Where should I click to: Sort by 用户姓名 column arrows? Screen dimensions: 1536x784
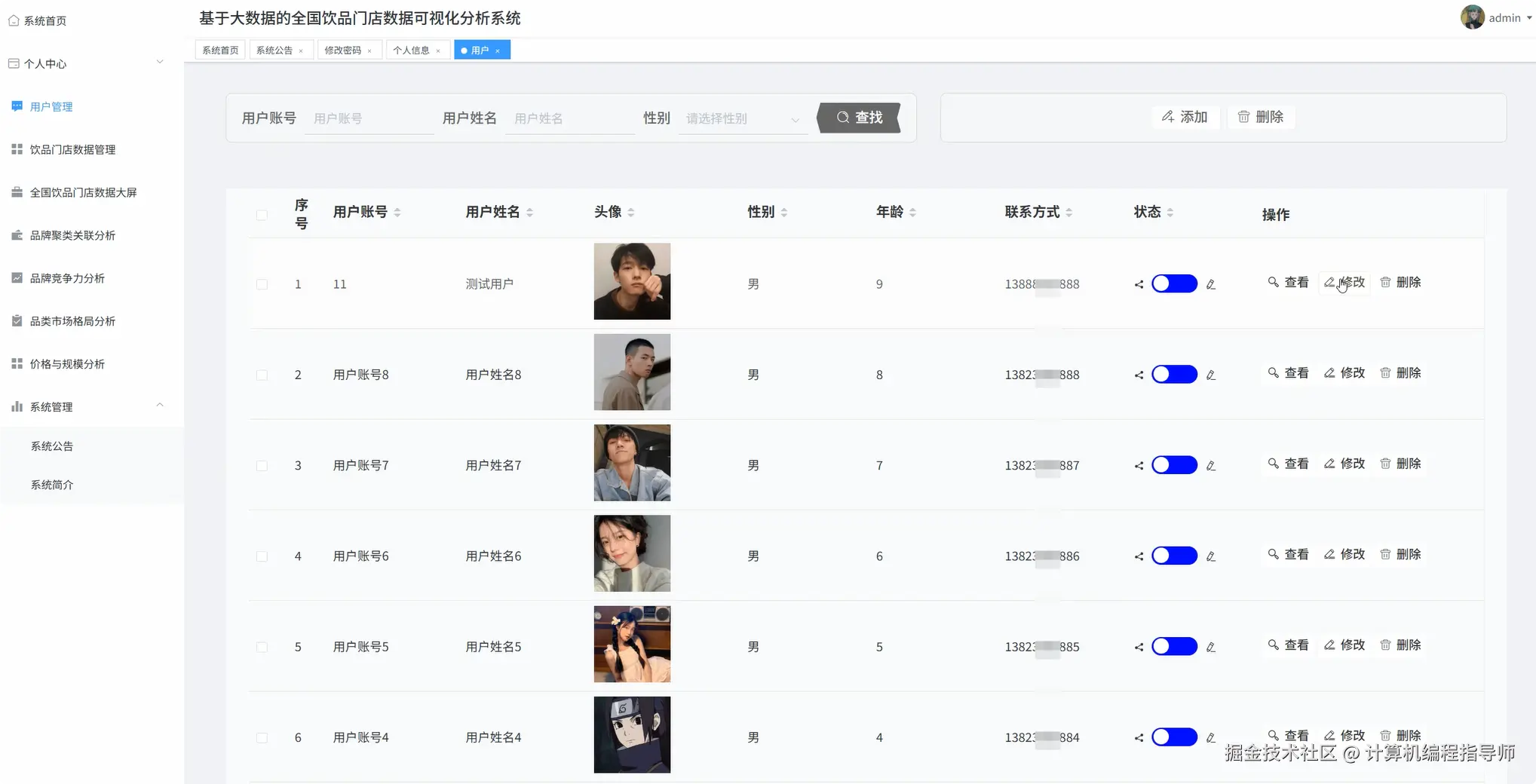pos(529,213)
